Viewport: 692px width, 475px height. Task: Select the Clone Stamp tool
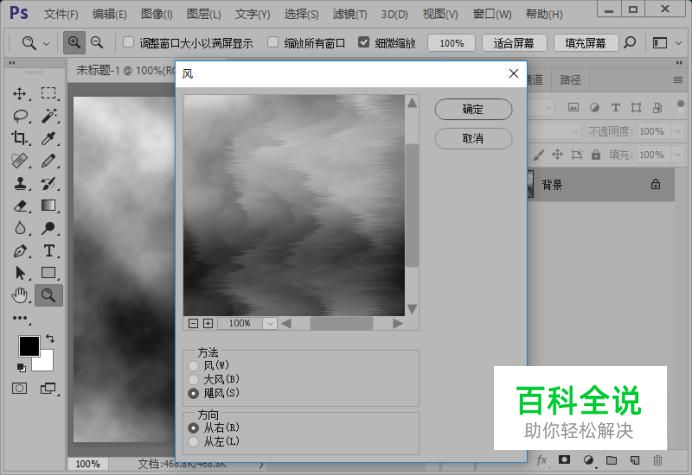click(x=19, y=183)
